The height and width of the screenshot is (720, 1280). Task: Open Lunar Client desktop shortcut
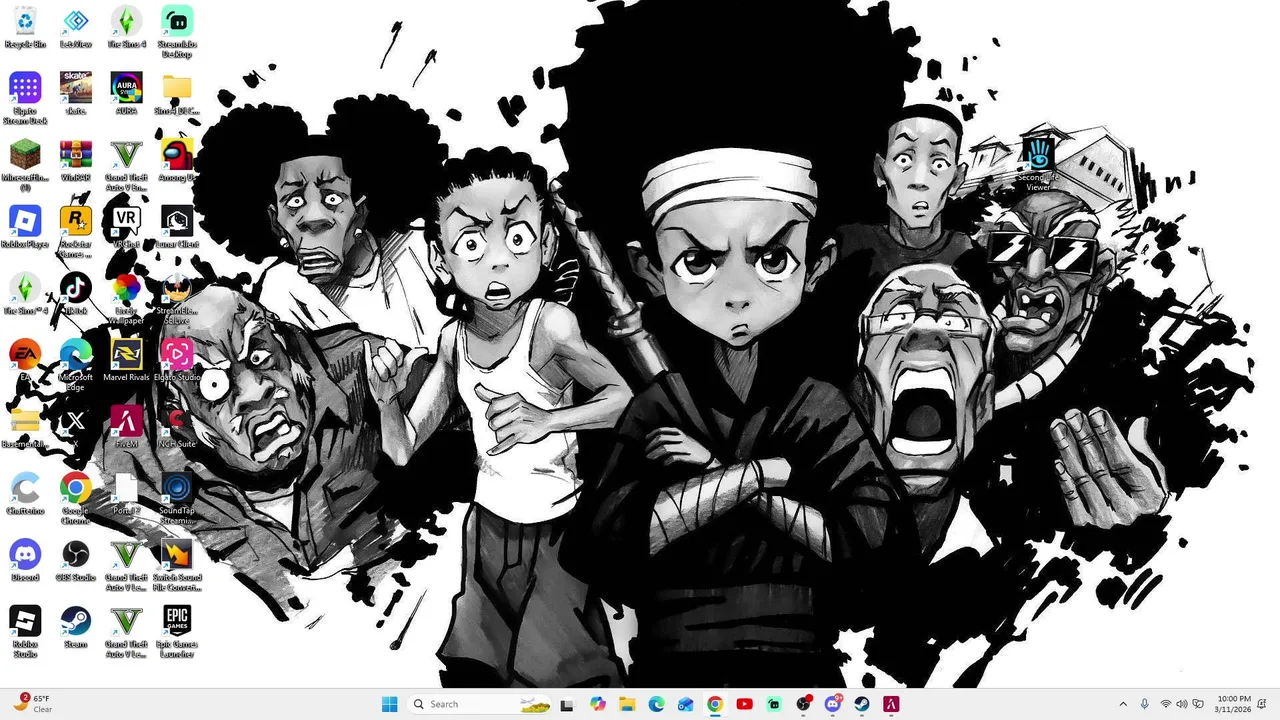177,227
